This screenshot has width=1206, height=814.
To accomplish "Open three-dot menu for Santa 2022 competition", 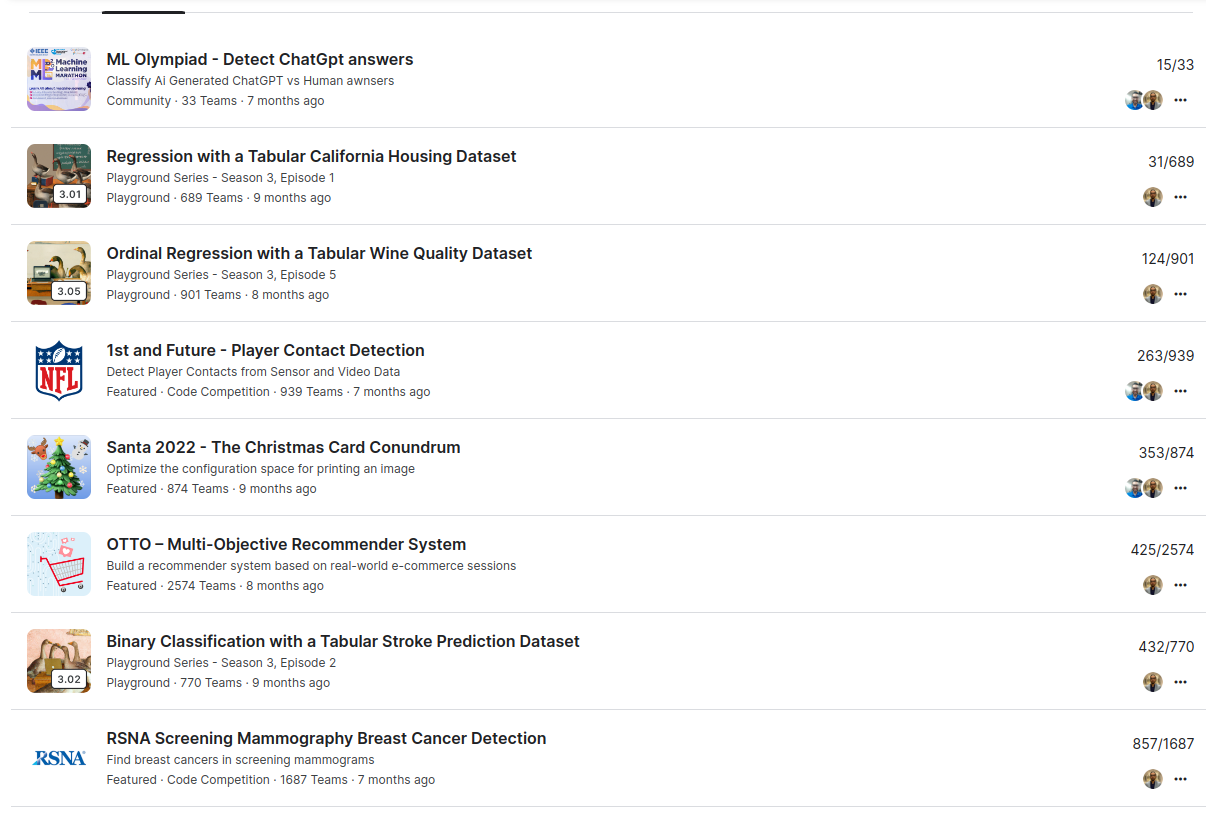I will coord(1180,488).
